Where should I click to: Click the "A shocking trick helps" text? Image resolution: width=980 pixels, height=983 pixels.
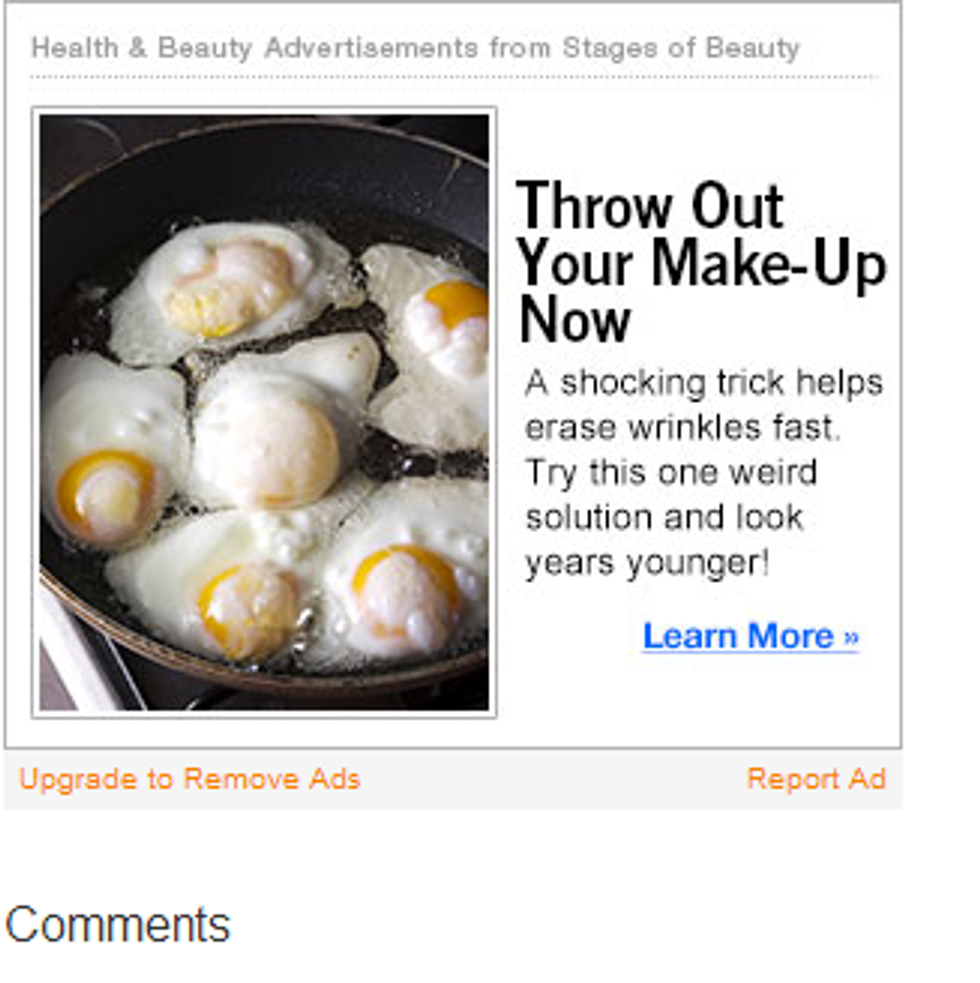703,382
